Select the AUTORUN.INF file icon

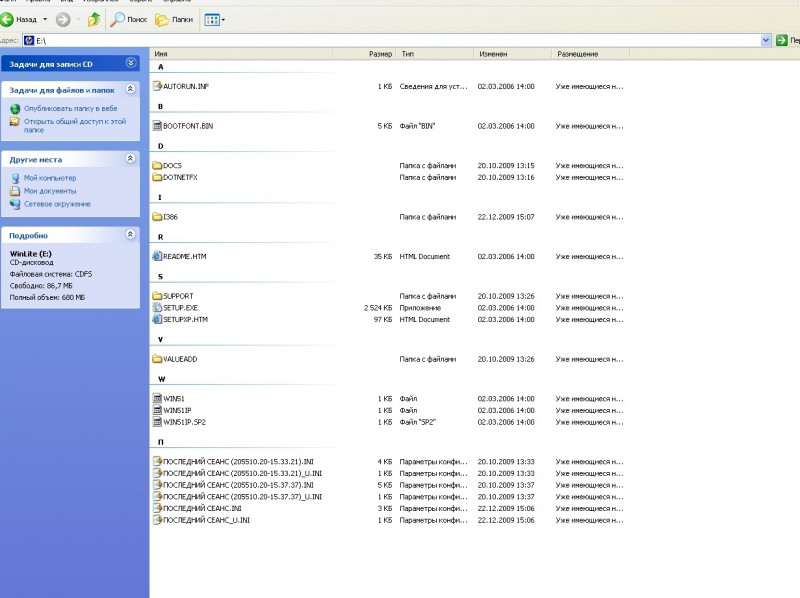[x=157, y=86]
